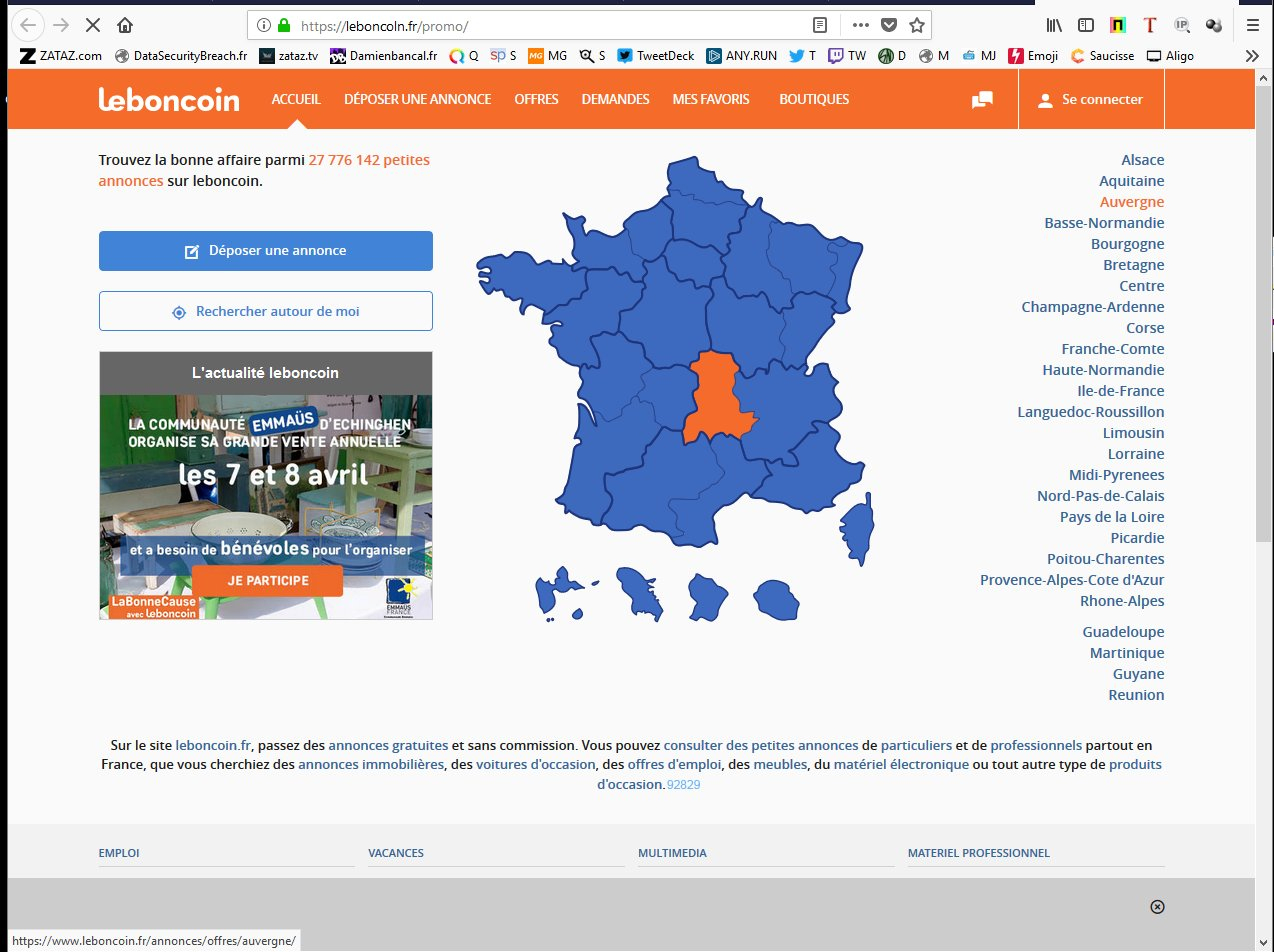Open the OFFRES navigation tab
The height and width of the screenshot is (952, 1274).
pos(536,99)
